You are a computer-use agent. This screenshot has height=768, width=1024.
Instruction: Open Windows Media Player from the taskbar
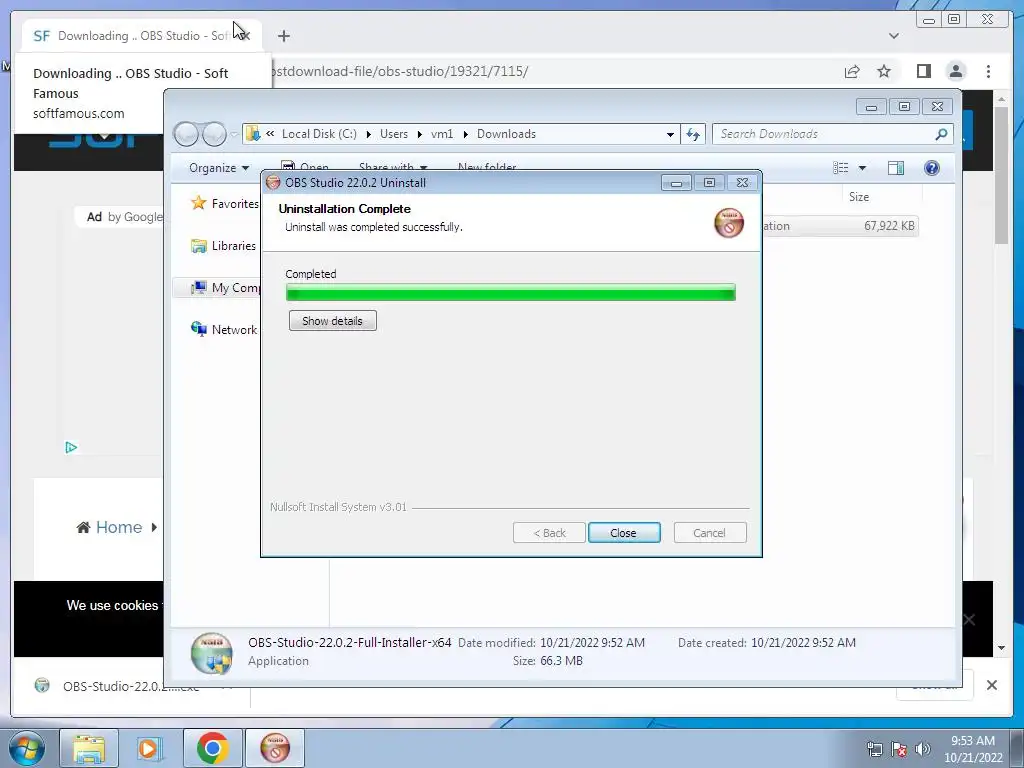[x=150, y=748]
